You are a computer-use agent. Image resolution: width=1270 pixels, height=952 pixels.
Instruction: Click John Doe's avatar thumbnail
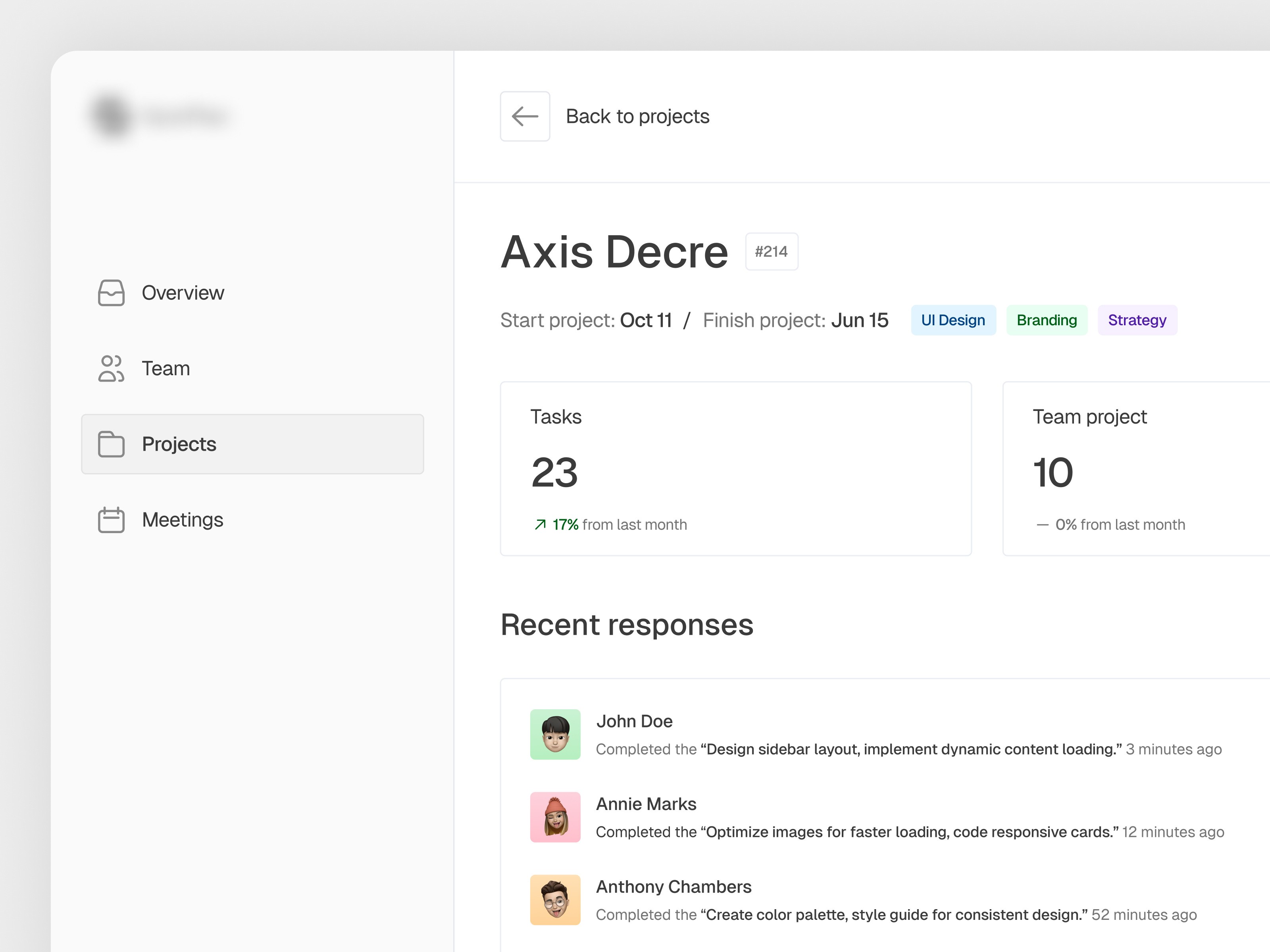[x=555, y=734]
